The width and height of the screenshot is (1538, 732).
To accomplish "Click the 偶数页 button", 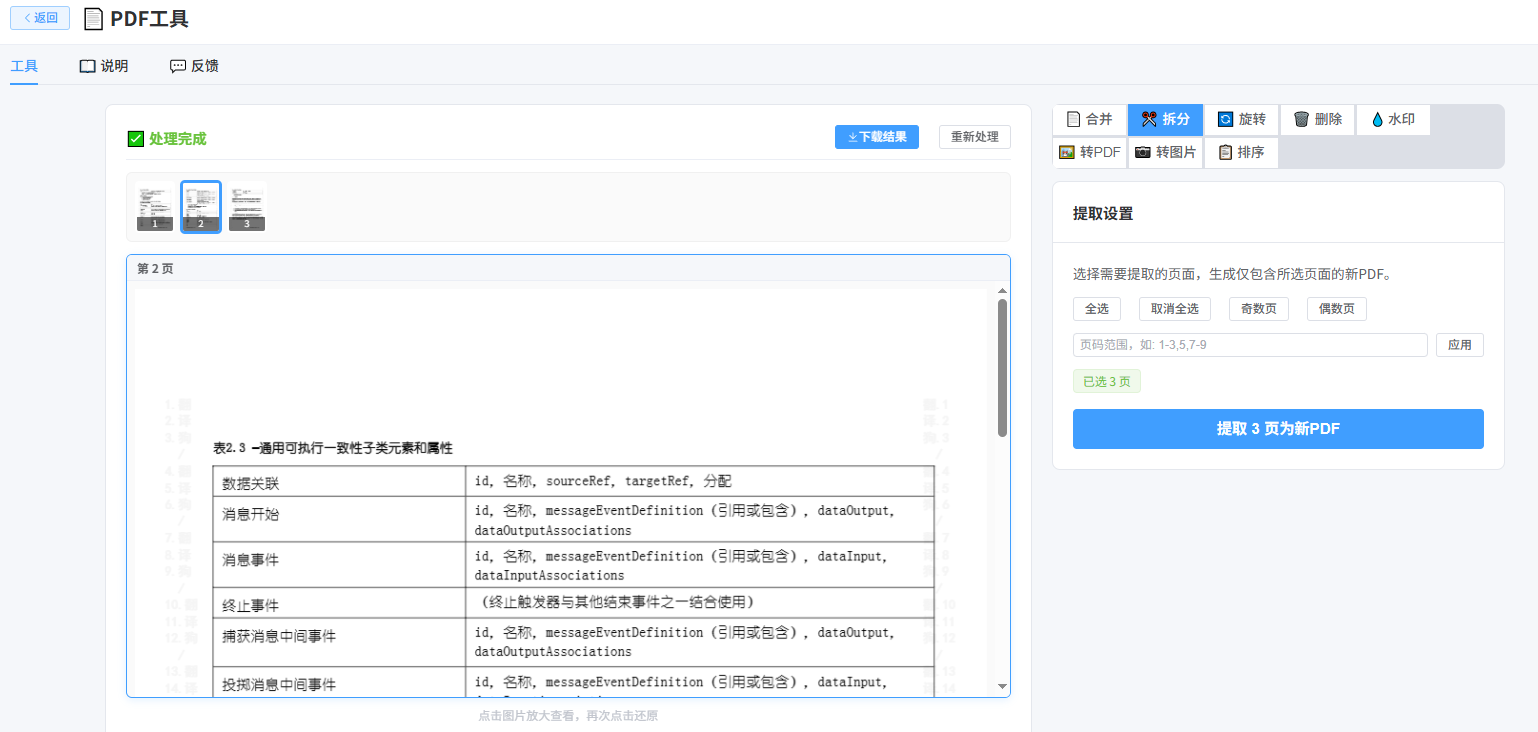I will coord(1337,309).
